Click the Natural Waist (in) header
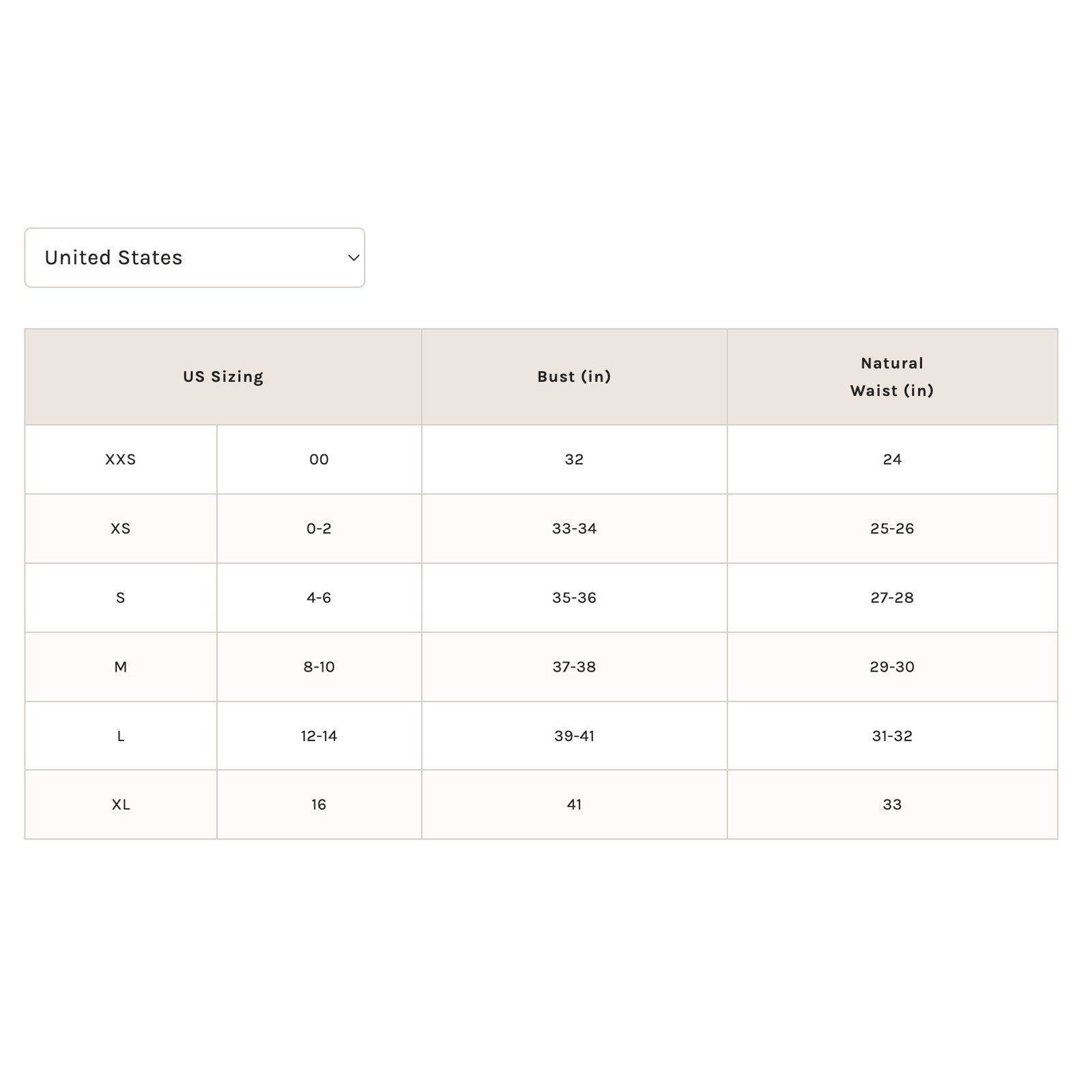1092x1092 pixels. pyautogui.click(x=892, y=377)
